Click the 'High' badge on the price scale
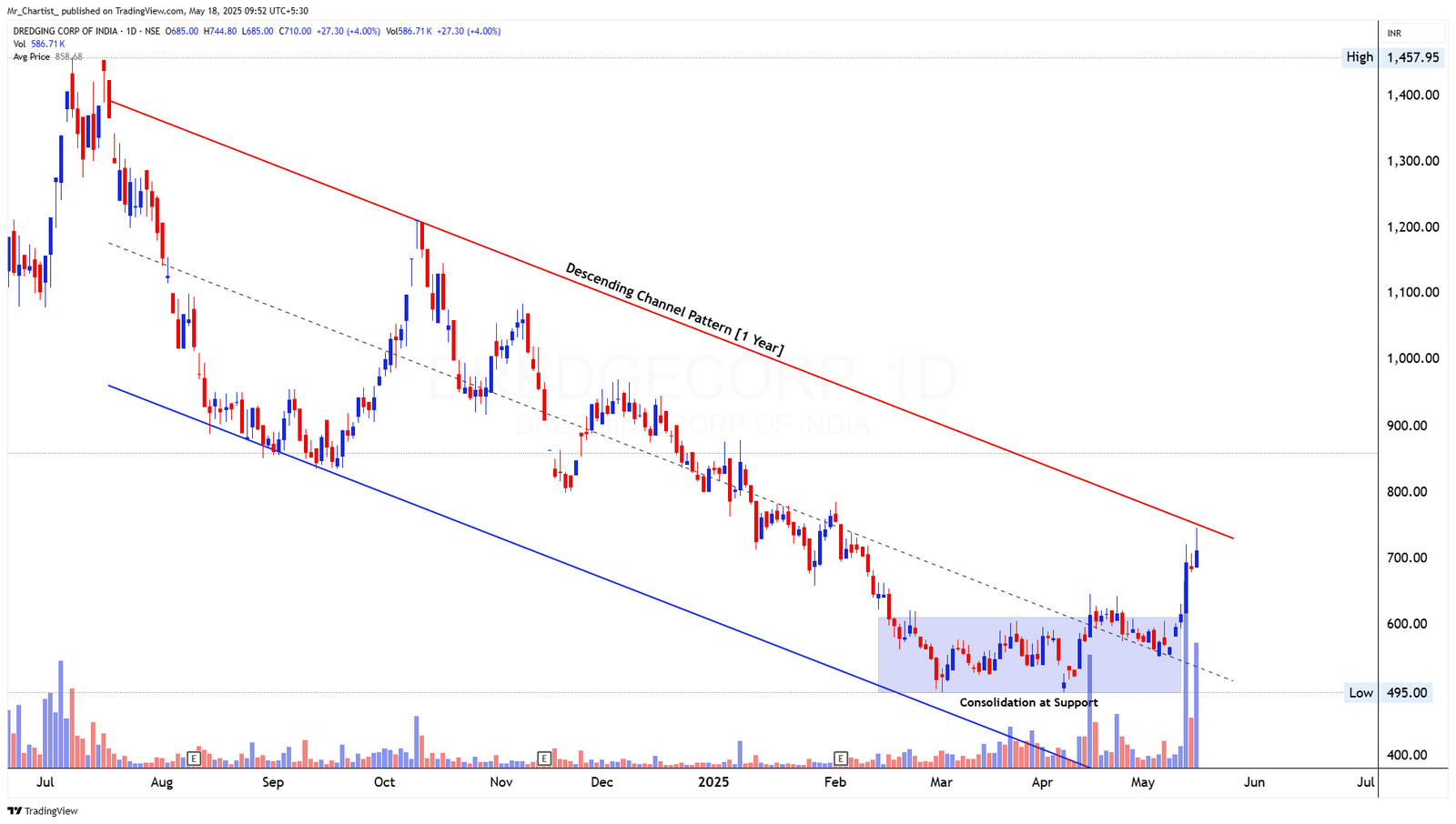The height and width of the screenshot is (824, 1456). coord(1359,56)
